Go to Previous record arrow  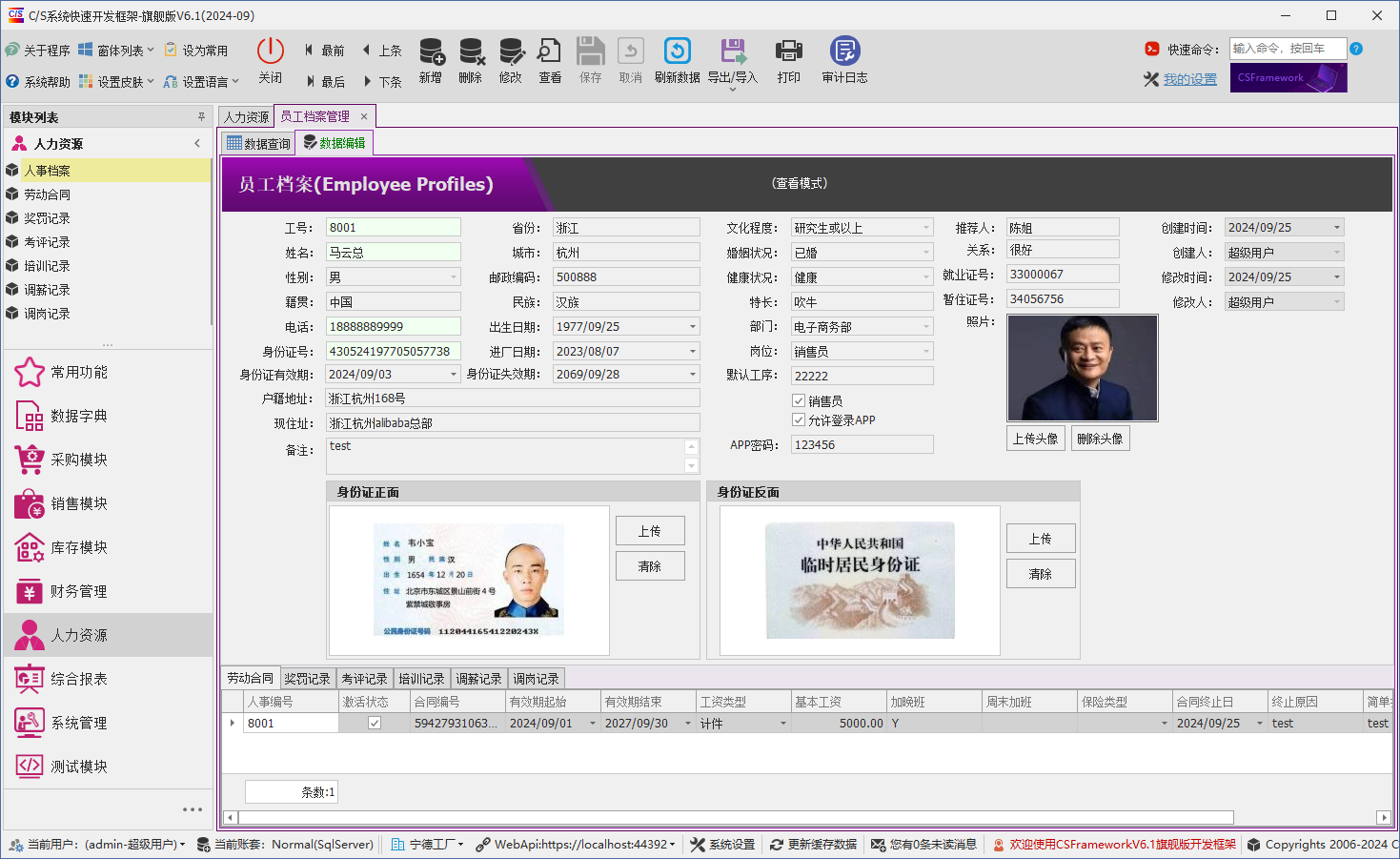366,50
